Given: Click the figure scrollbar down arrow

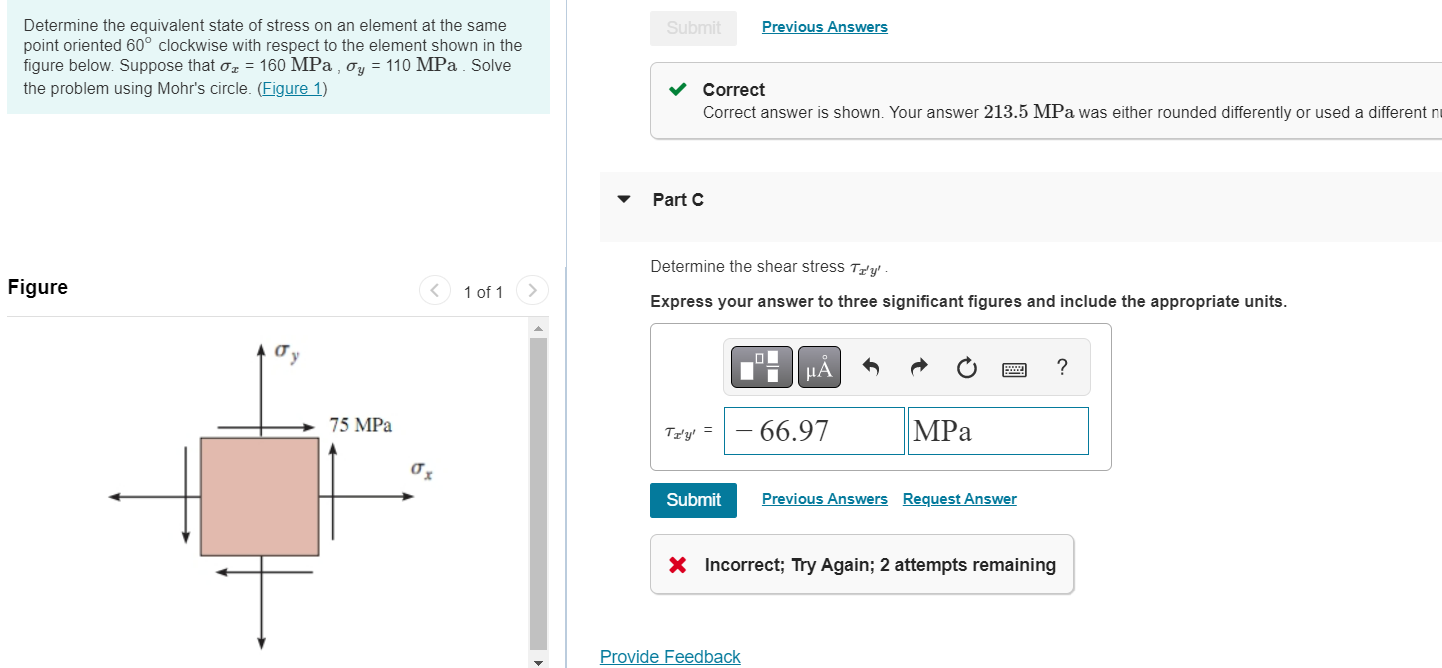Looking at the screenshot, I should pyautogui.click(x=538, y=660).
